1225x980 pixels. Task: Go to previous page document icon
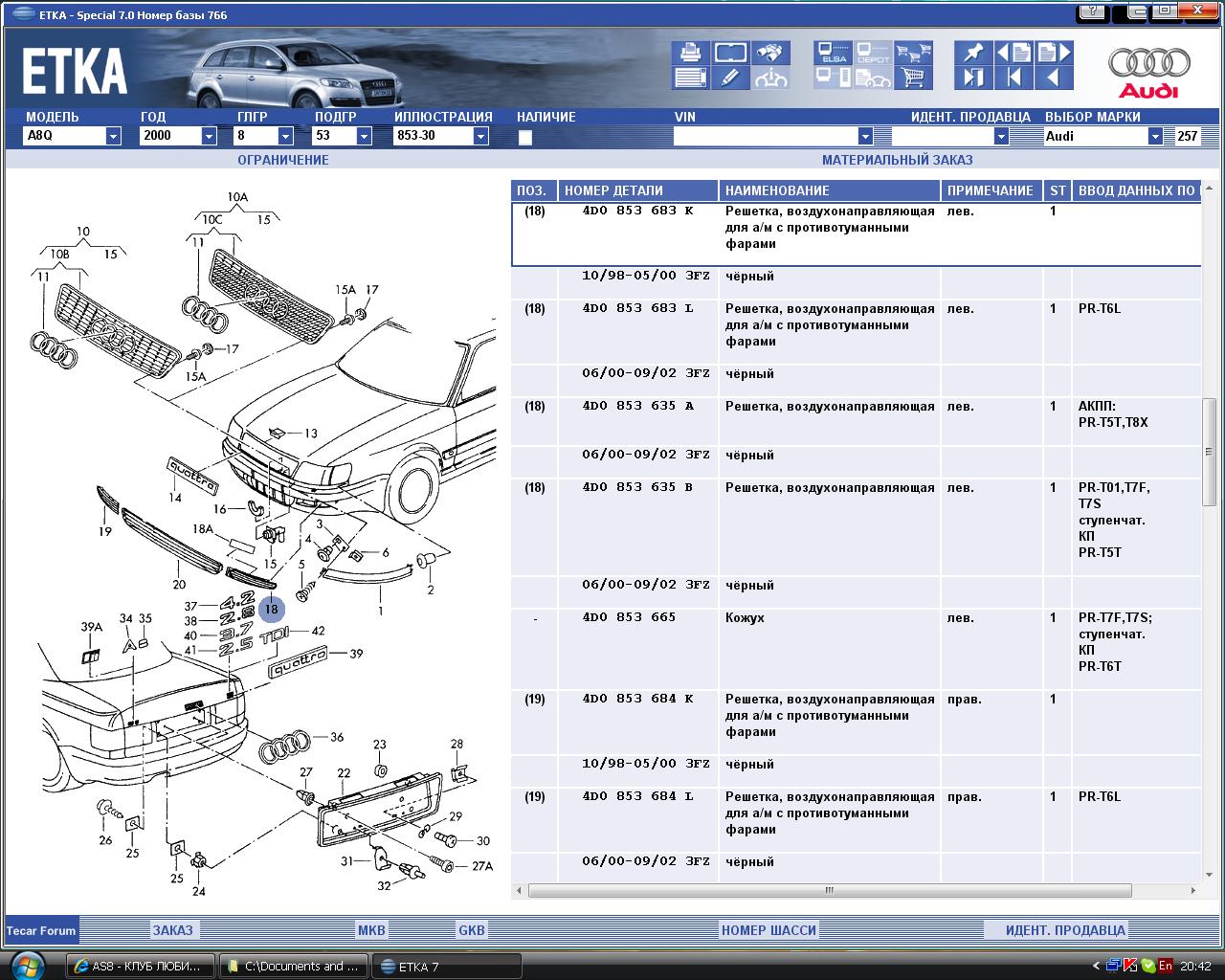pos(1014,53)
